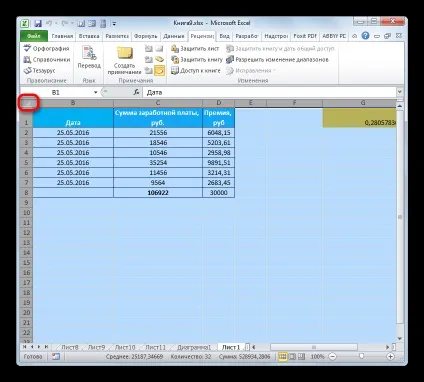Go to last sheet tab navigation arrow
The width and height of the screenshot is (424, 382).
click(46, 347)
